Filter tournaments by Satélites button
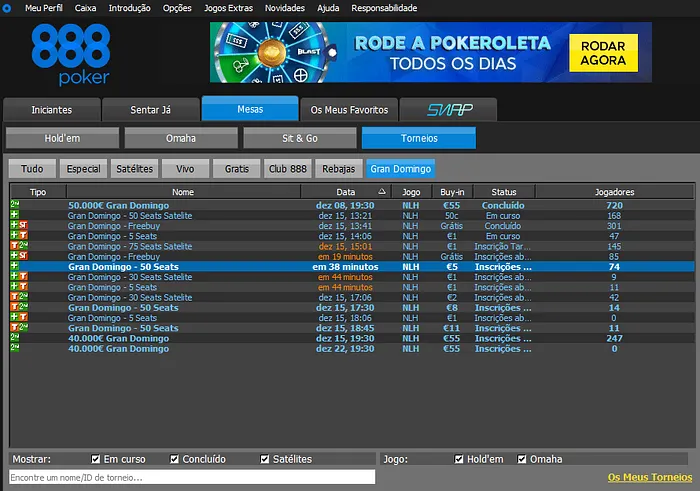The height and width of the screenshot is (491, 700). (134, 169)
